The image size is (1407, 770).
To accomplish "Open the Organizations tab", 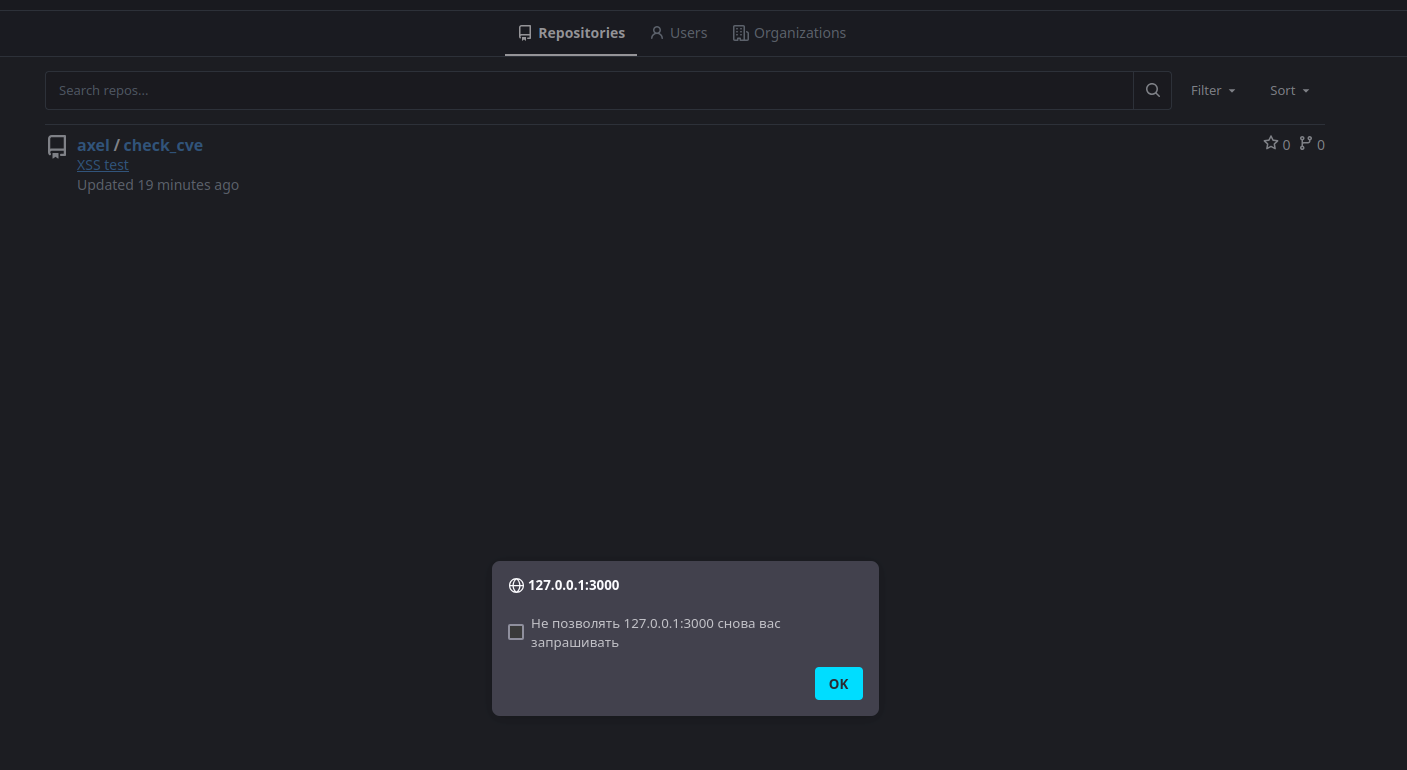I will [x=789, y=33].
